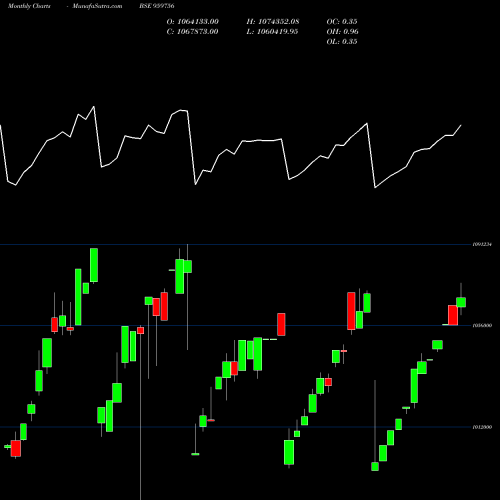
Task: Click the BSE 959736 symbol label
Action: [157, 6]
